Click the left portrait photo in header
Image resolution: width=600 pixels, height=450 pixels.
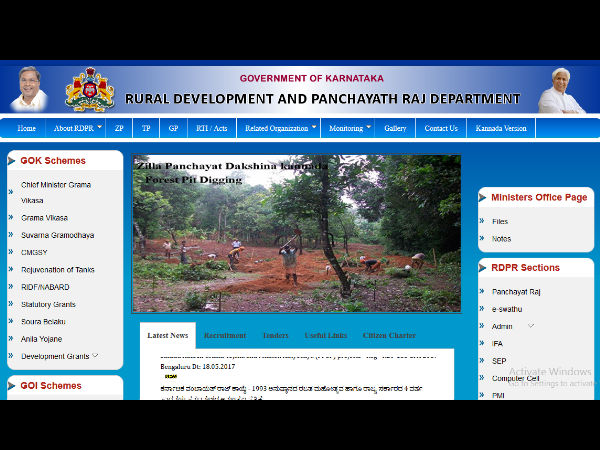pyautogui.click(x=29, y=89)
